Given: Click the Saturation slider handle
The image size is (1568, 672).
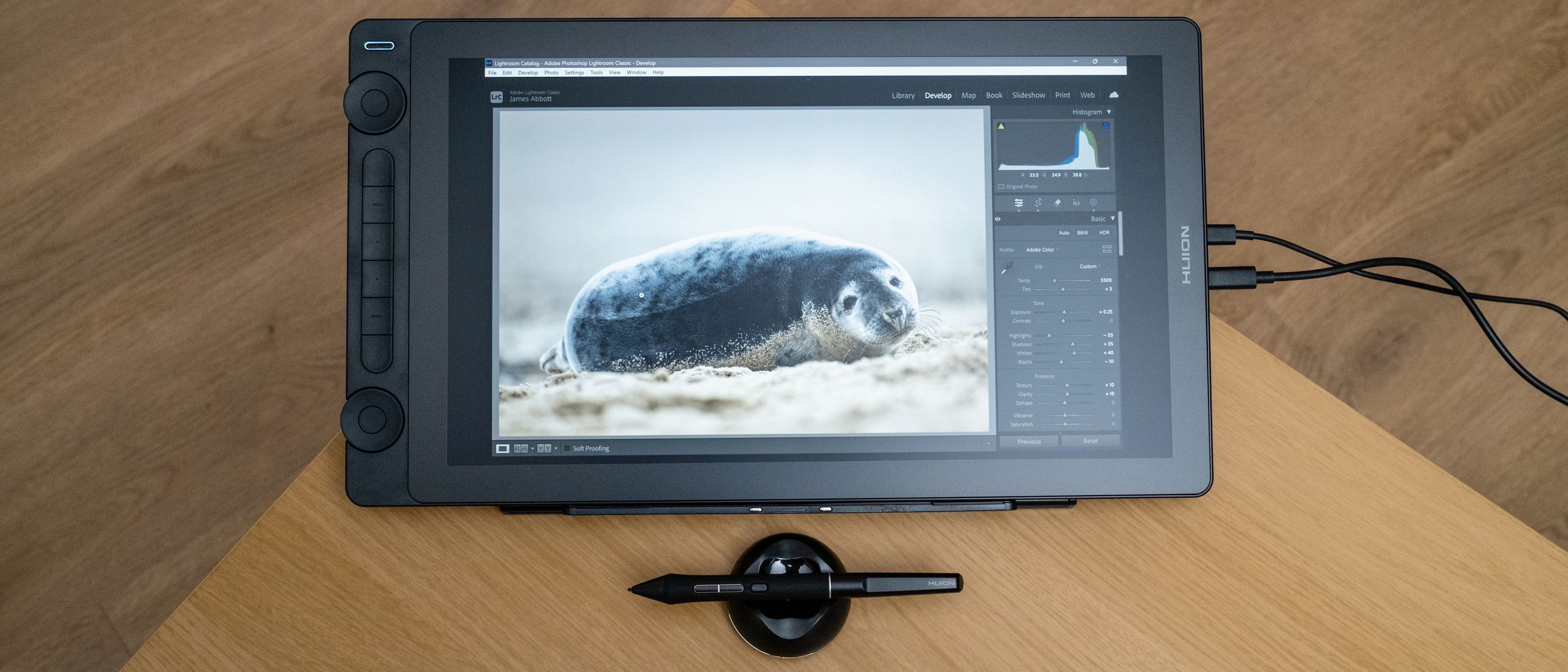Looking at the screenshot, I should pos(1065,424).
